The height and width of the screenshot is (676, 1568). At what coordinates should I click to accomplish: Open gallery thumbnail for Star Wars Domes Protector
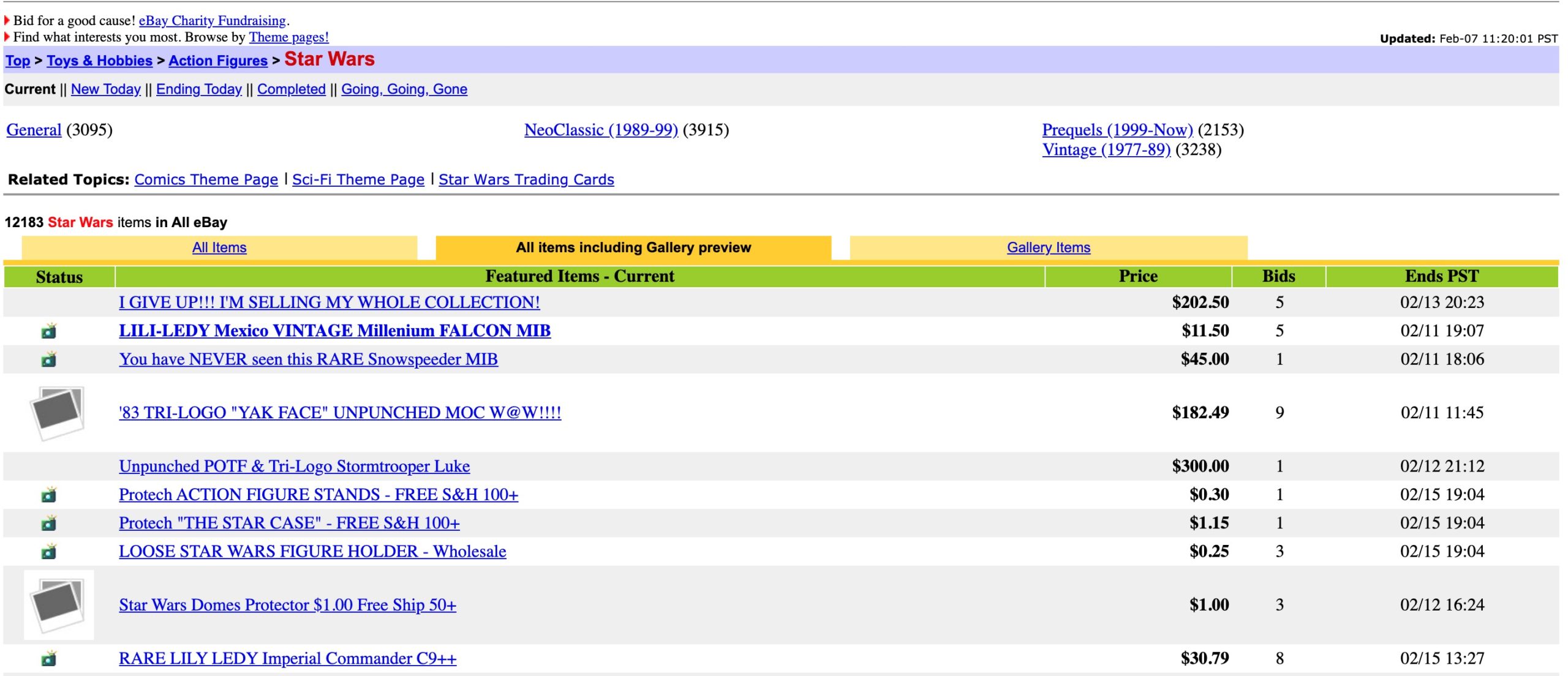click(x=59, y=605)
